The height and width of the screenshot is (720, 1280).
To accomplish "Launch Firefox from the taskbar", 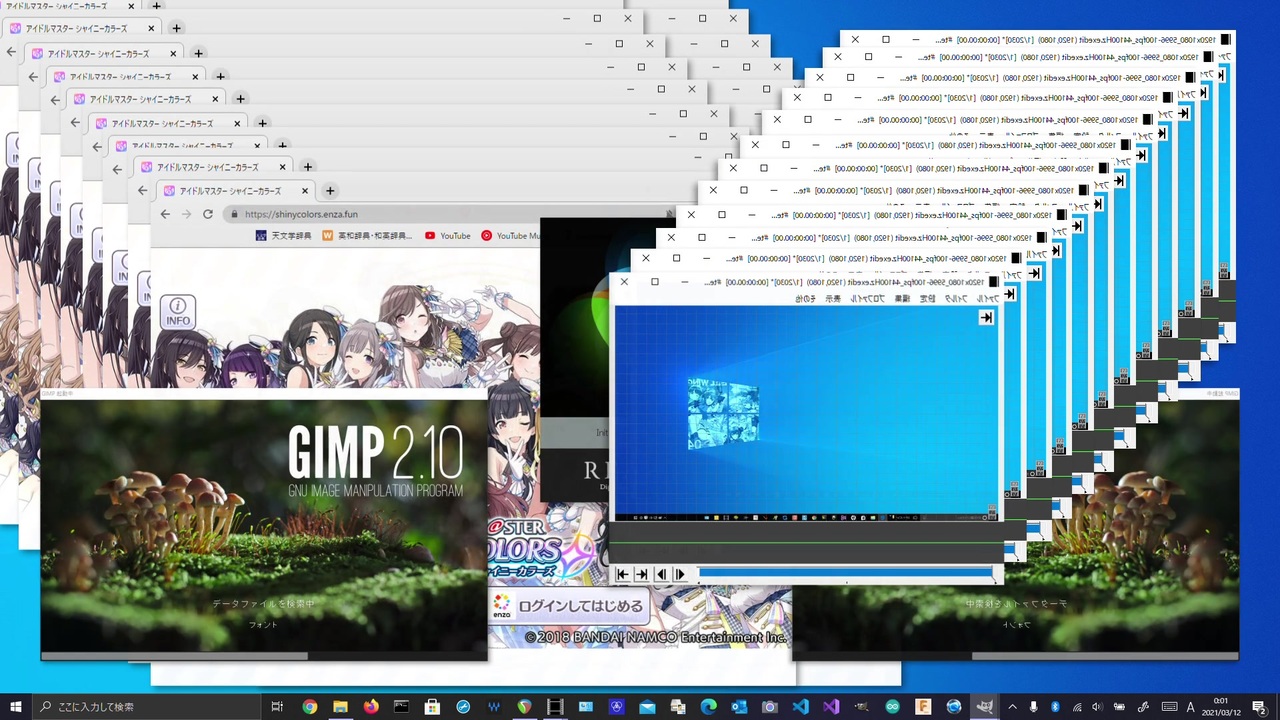I will pyautogui.click(x=371, y=707).
